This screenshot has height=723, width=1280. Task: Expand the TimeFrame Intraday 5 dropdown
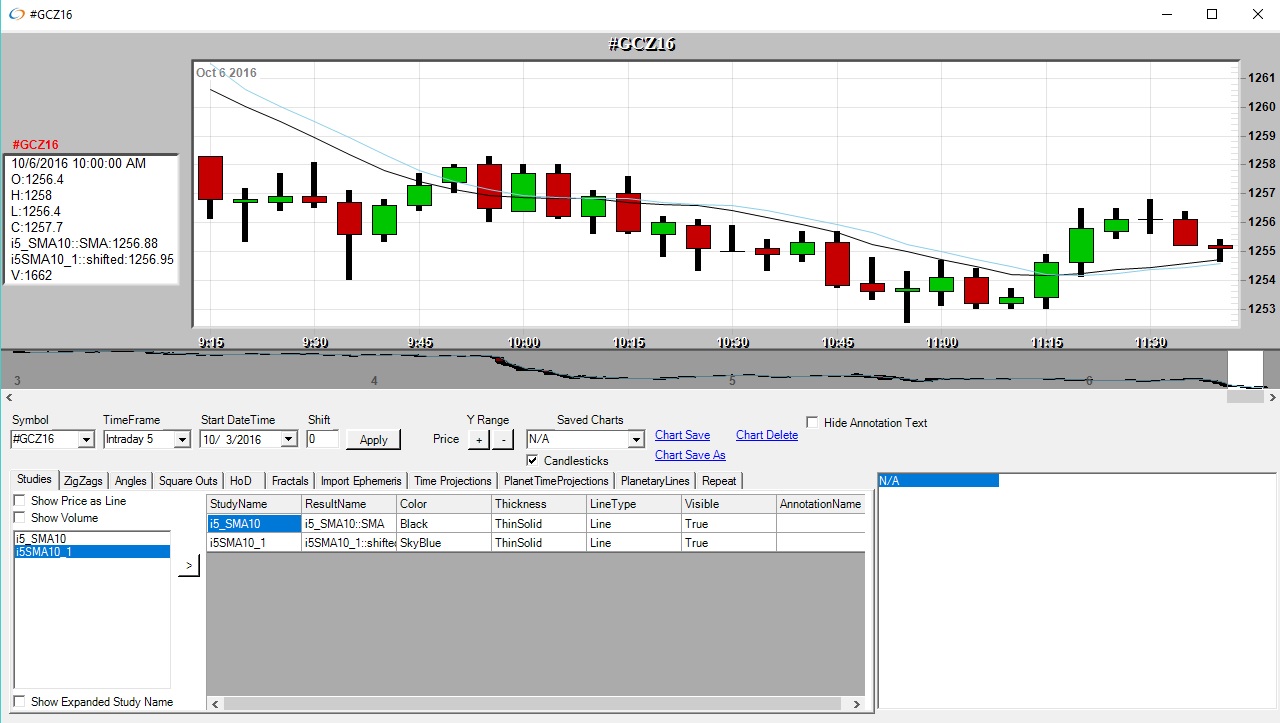point(181,440)
